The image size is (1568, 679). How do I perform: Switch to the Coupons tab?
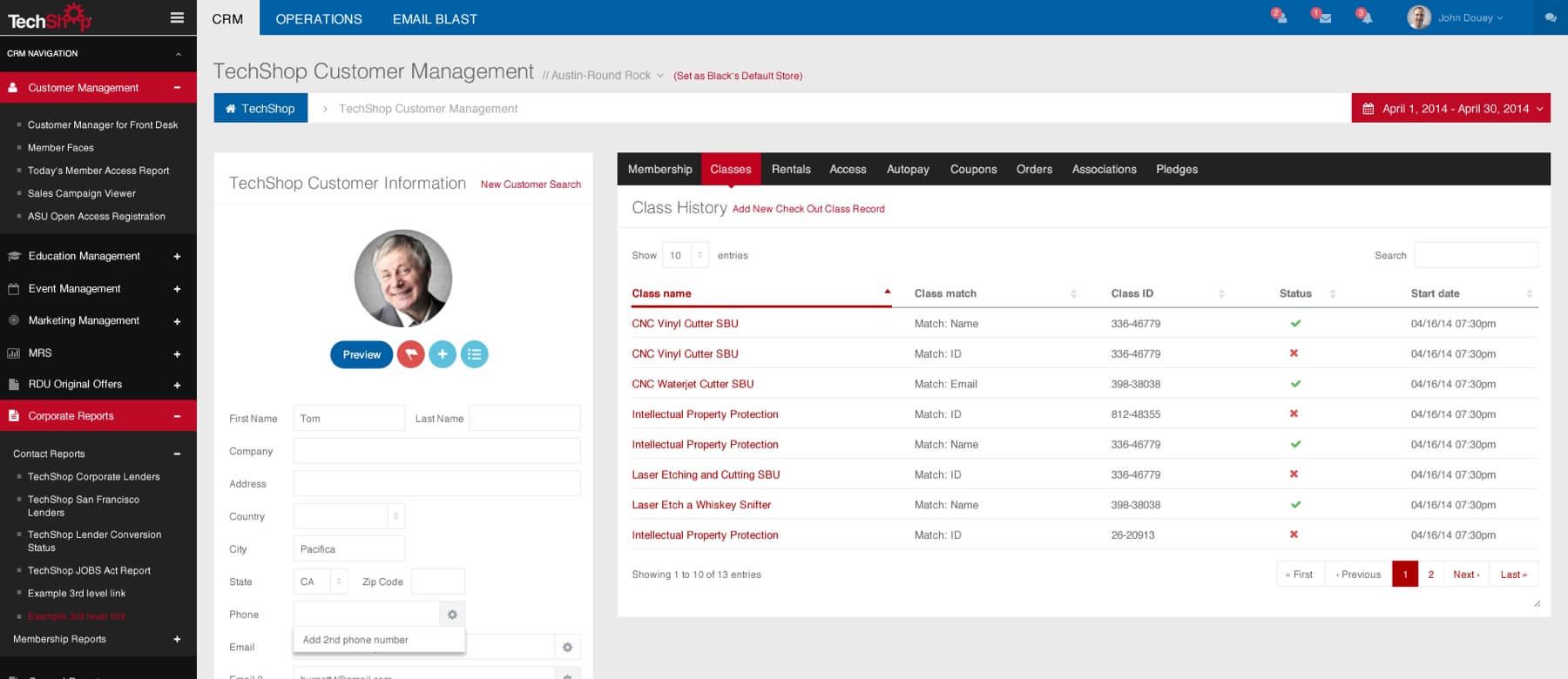tap(973, 169)
